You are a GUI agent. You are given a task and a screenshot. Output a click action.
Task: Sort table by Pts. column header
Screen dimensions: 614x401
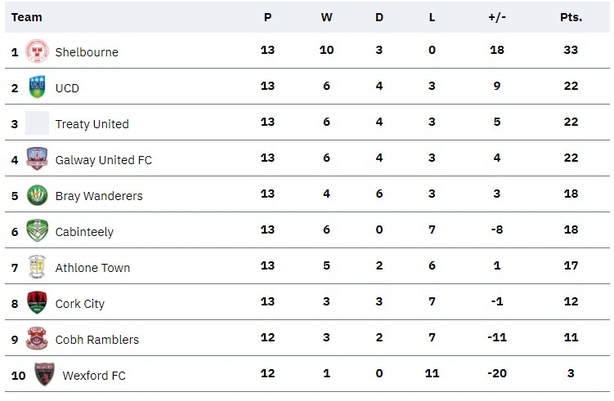(x=571, y=17)
